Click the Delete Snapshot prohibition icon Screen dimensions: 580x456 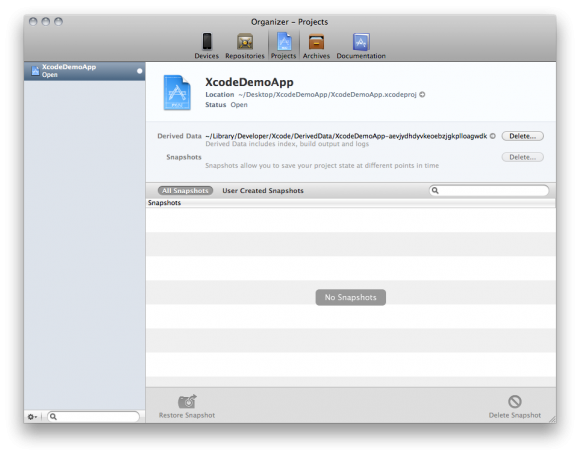[x=515, y=401]
